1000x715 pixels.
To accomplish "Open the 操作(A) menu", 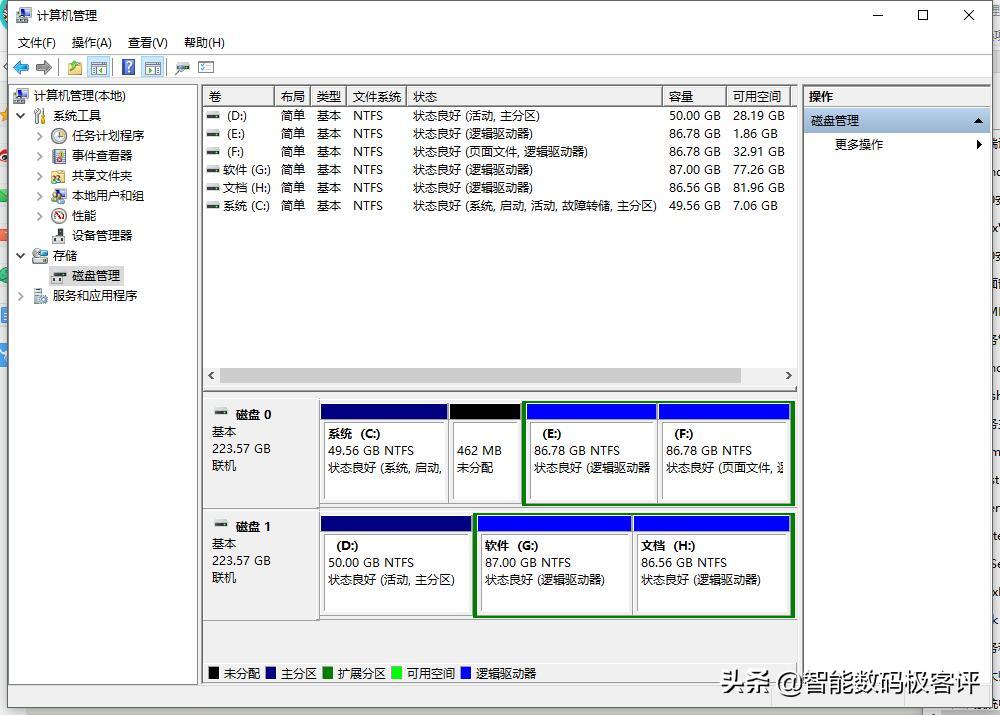I will click(x=91, y=42).
